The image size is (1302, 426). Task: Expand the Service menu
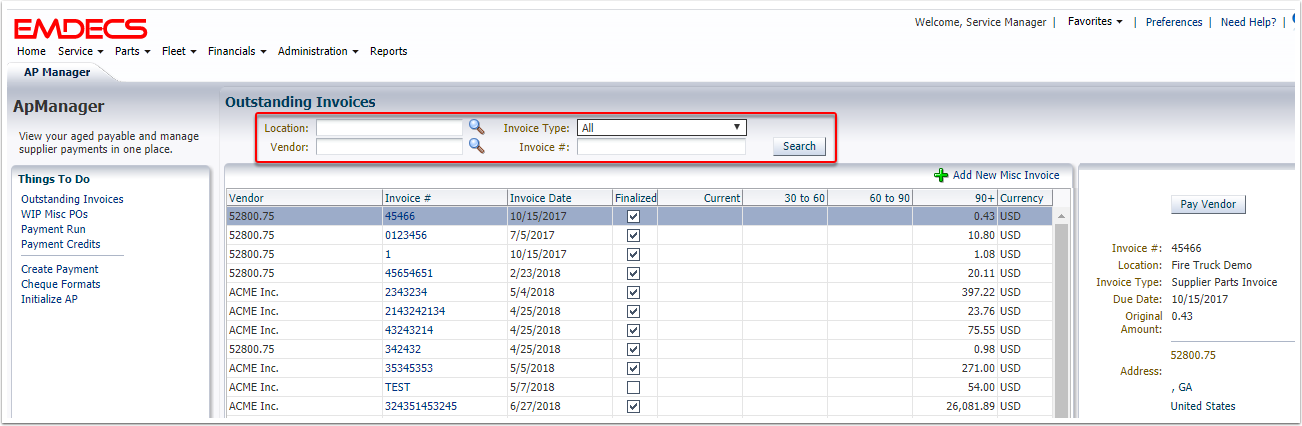(x=81, y=51)
